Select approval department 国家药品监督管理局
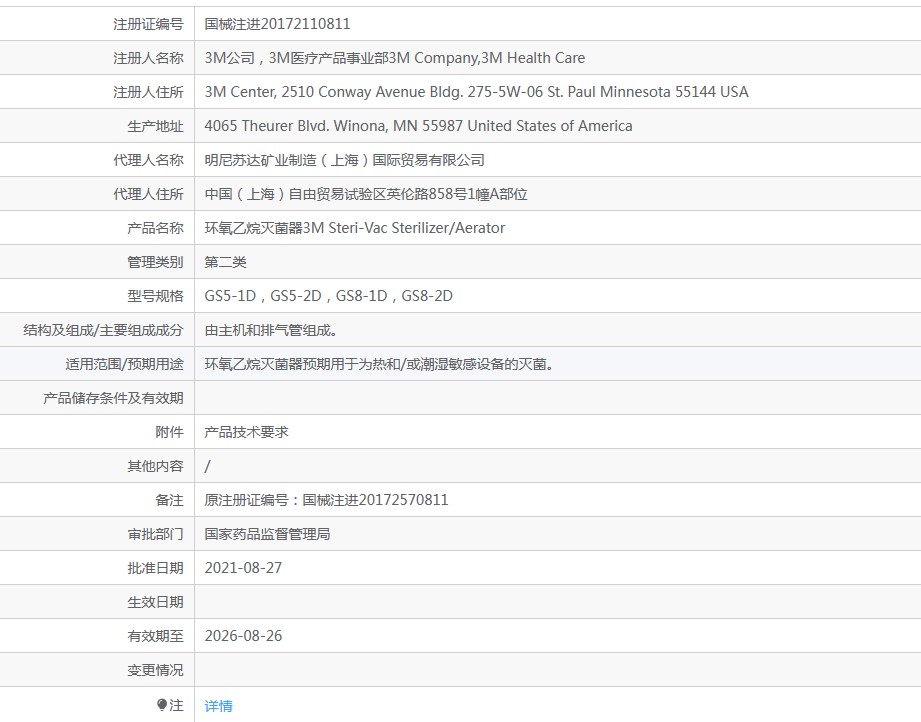 click(267, 535)
